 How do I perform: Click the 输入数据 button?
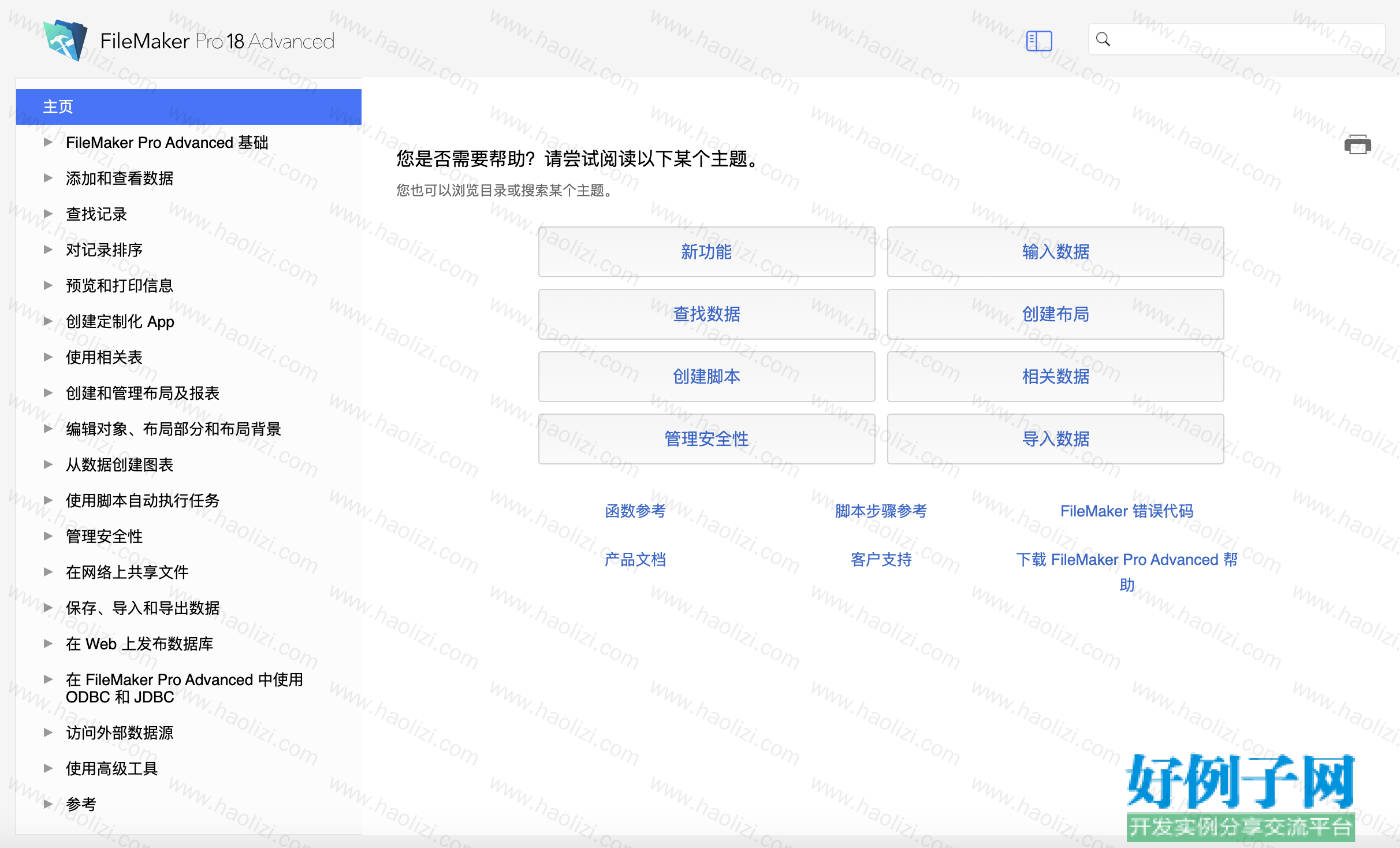[1055, 252]
